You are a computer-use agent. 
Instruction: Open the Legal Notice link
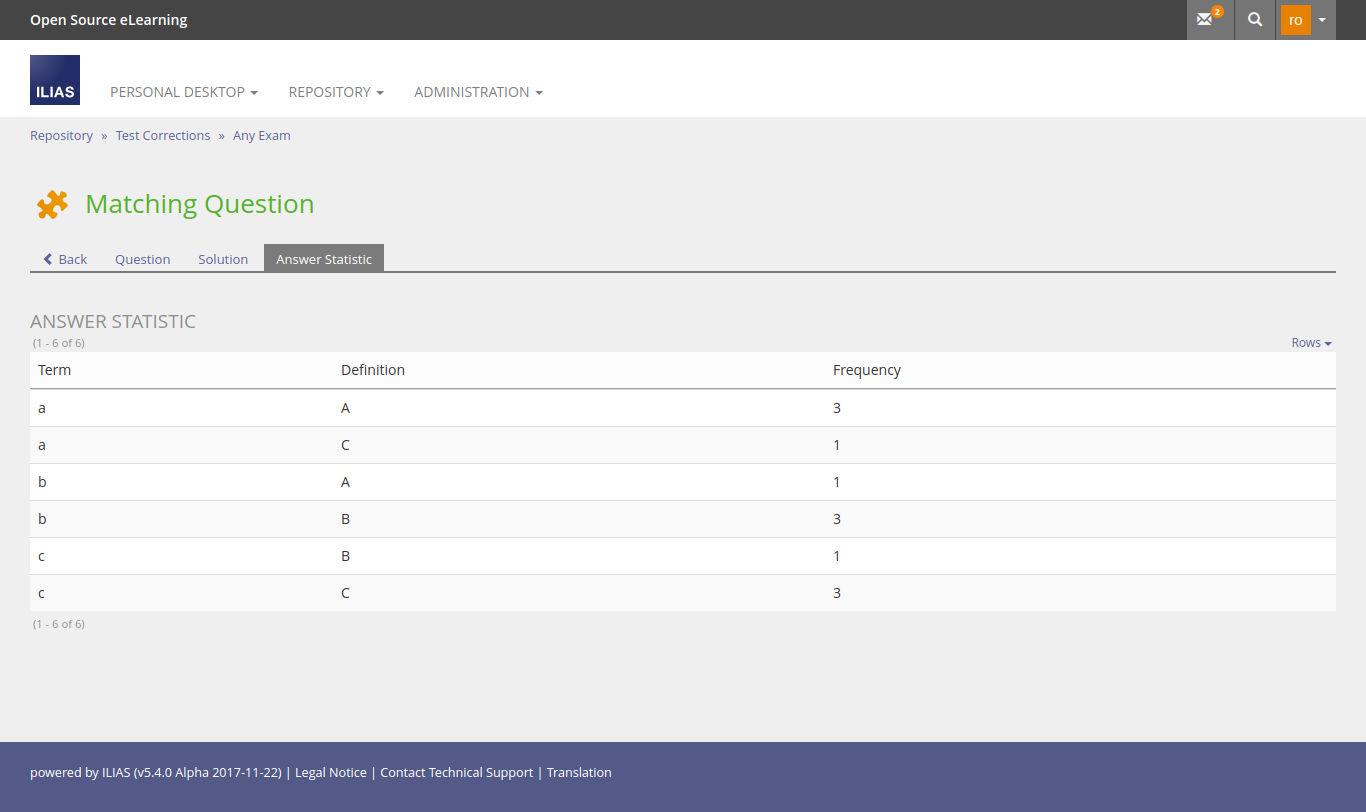pos(330,772)
